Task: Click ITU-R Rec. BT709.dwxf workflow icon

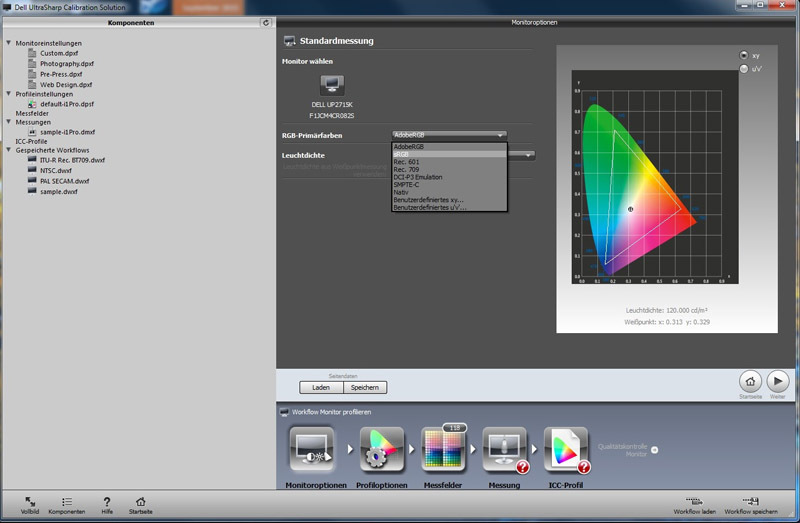Action: [32, 160]
